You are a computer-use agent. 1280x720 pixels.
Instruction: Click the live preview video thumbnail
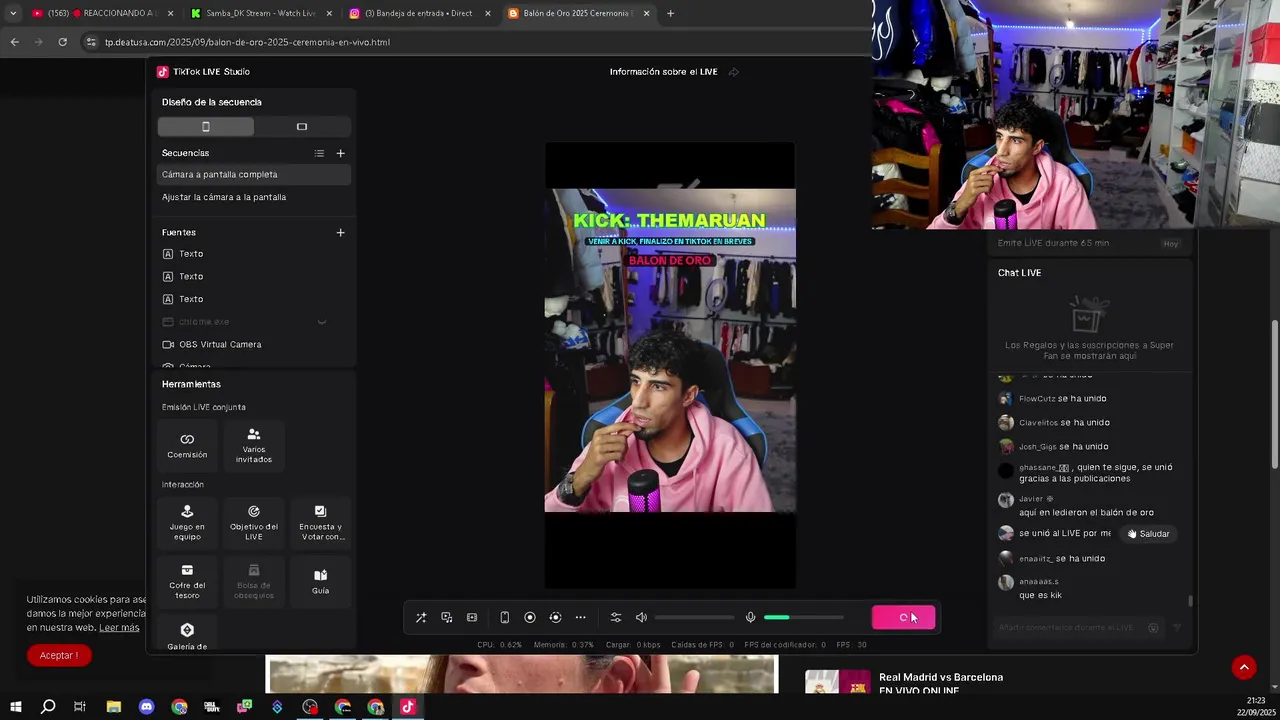click(670, 350)
